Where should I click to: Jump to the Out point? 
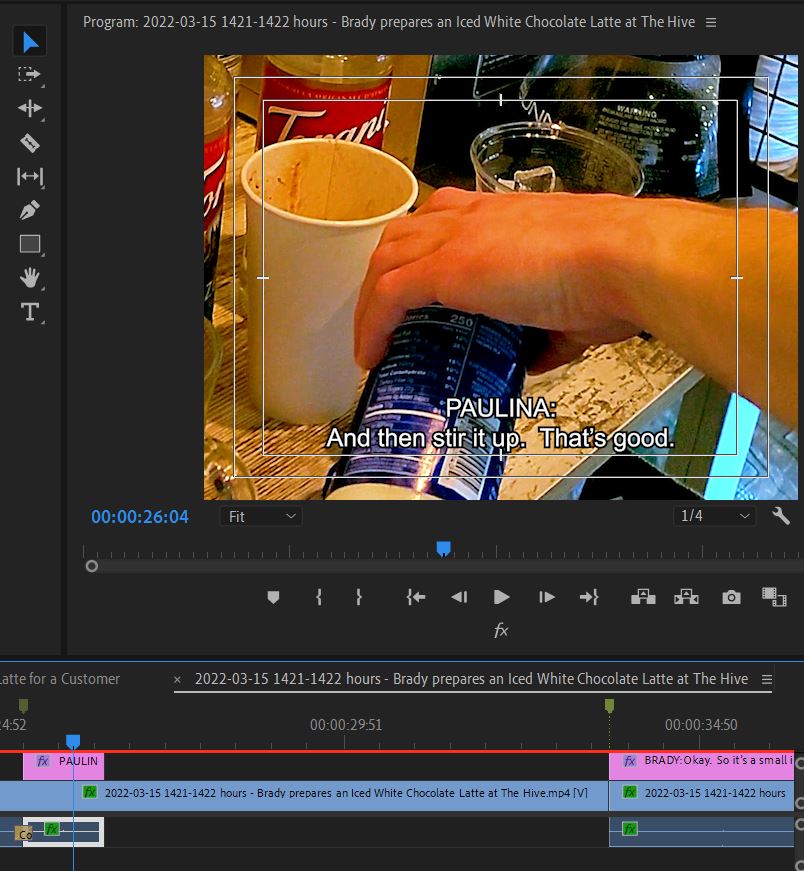point(589,597)
